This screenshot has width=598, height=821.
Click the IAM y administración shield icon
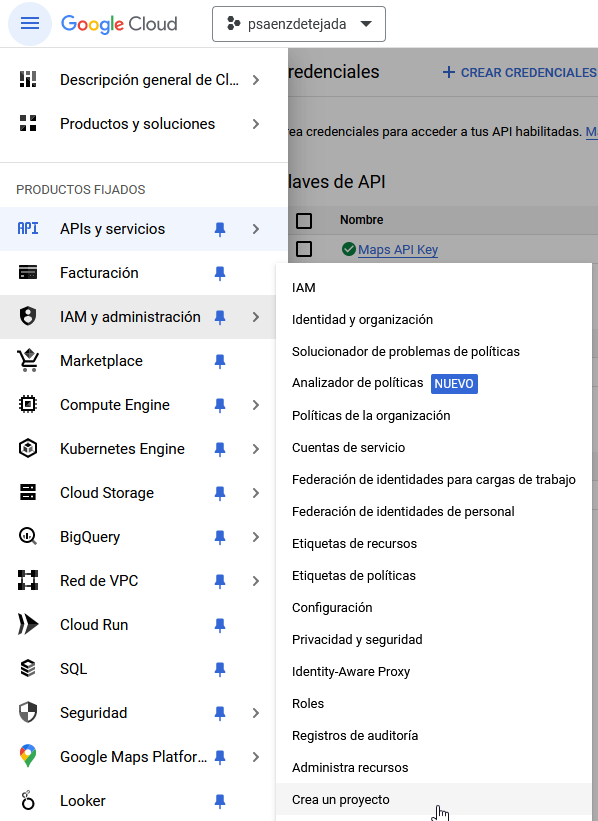pyautogui.click(x=28, y=317)
